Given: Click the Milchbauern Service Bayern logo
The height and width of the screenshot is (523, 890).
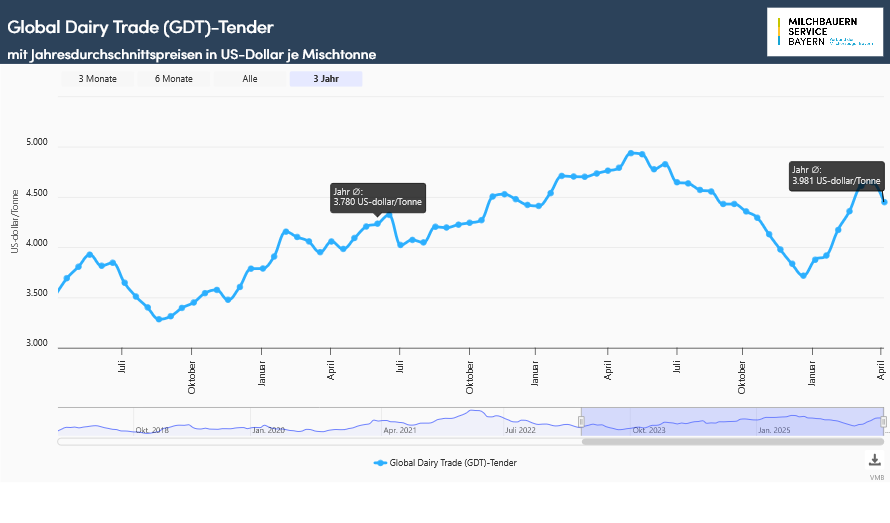Looking at the screenshot, I should pos(824,32).
